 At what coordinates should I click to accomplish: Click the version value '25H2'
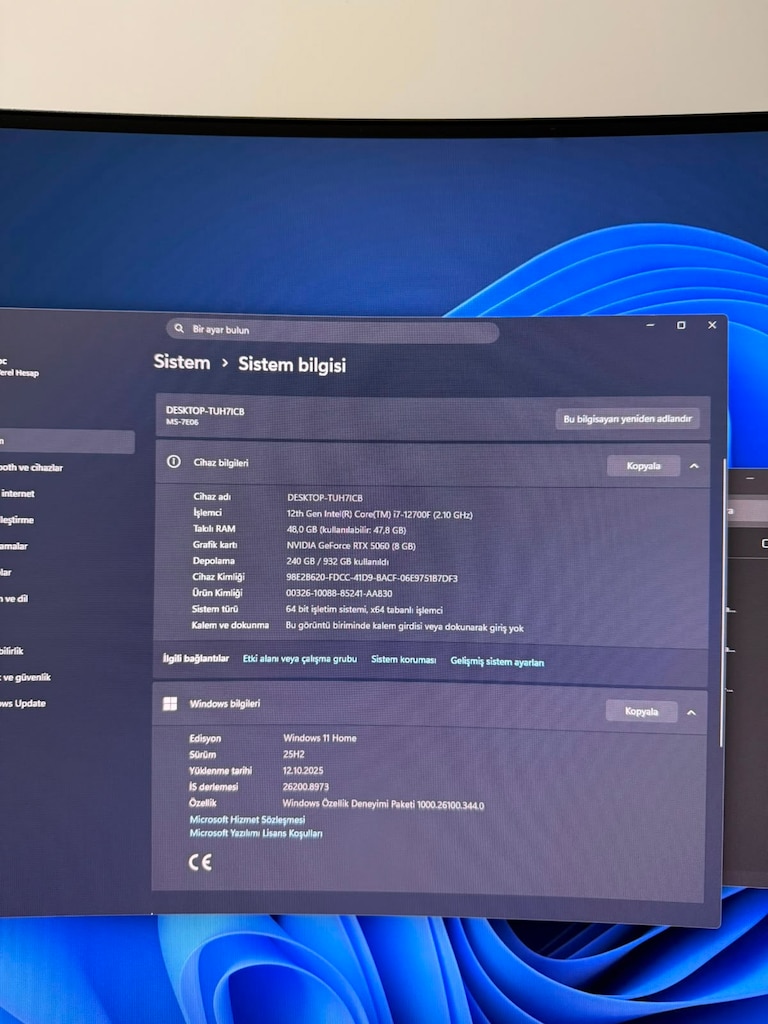(294, 754)
